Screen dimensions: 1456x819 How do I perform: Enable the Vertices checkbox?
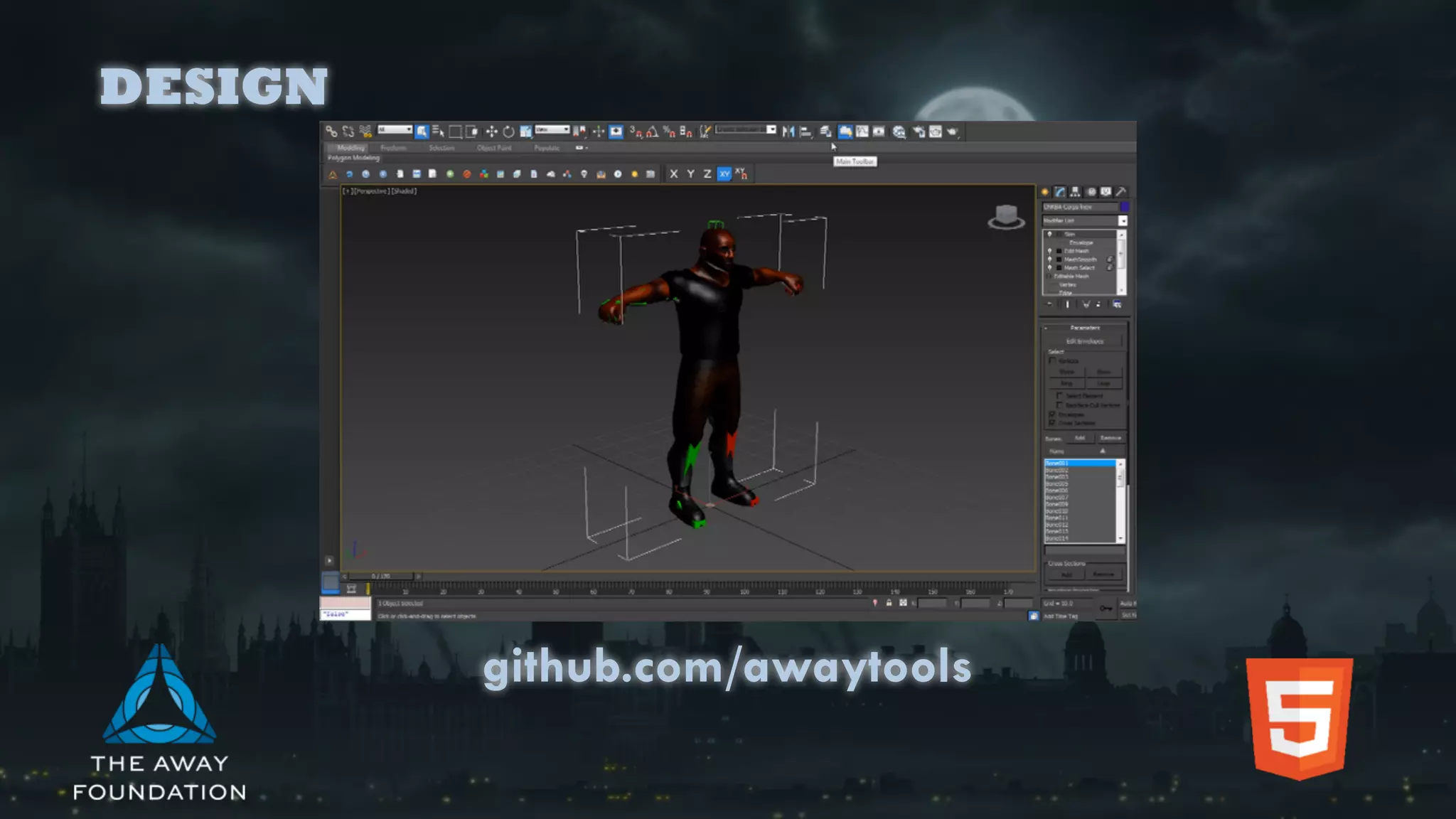coord(1052,361)
